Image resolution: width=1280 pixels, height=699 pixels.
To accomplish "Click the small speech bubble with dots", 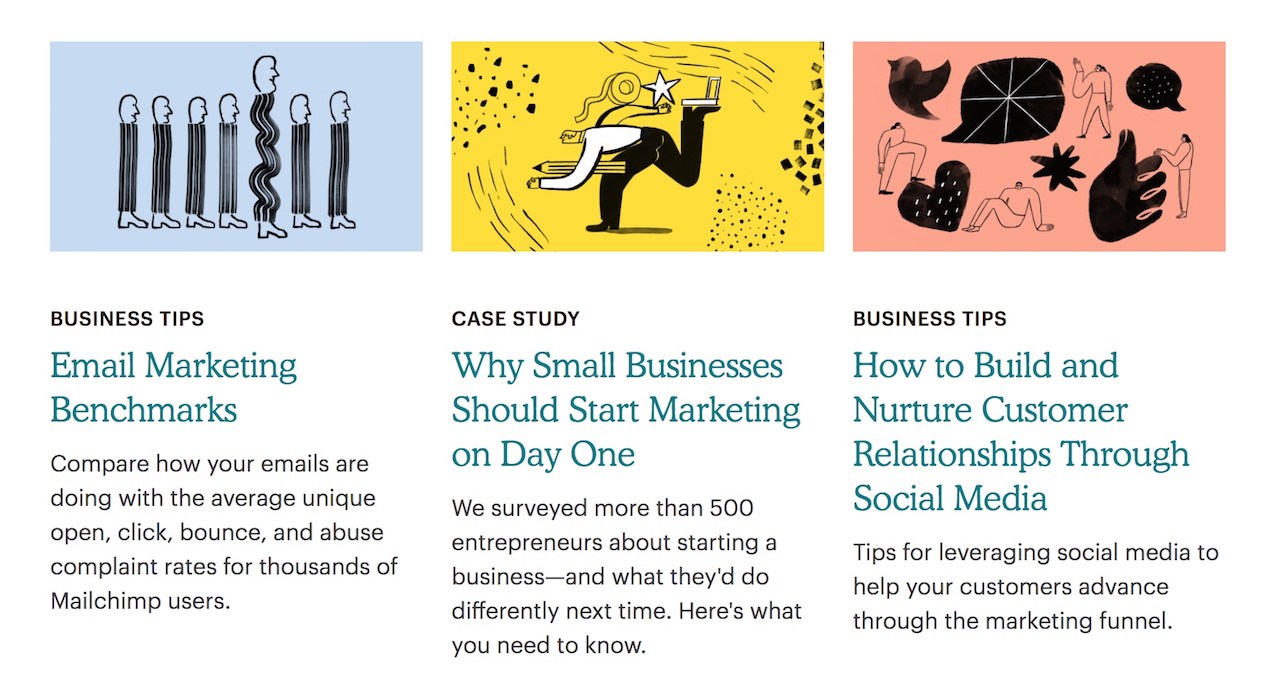I will 1156,88.
